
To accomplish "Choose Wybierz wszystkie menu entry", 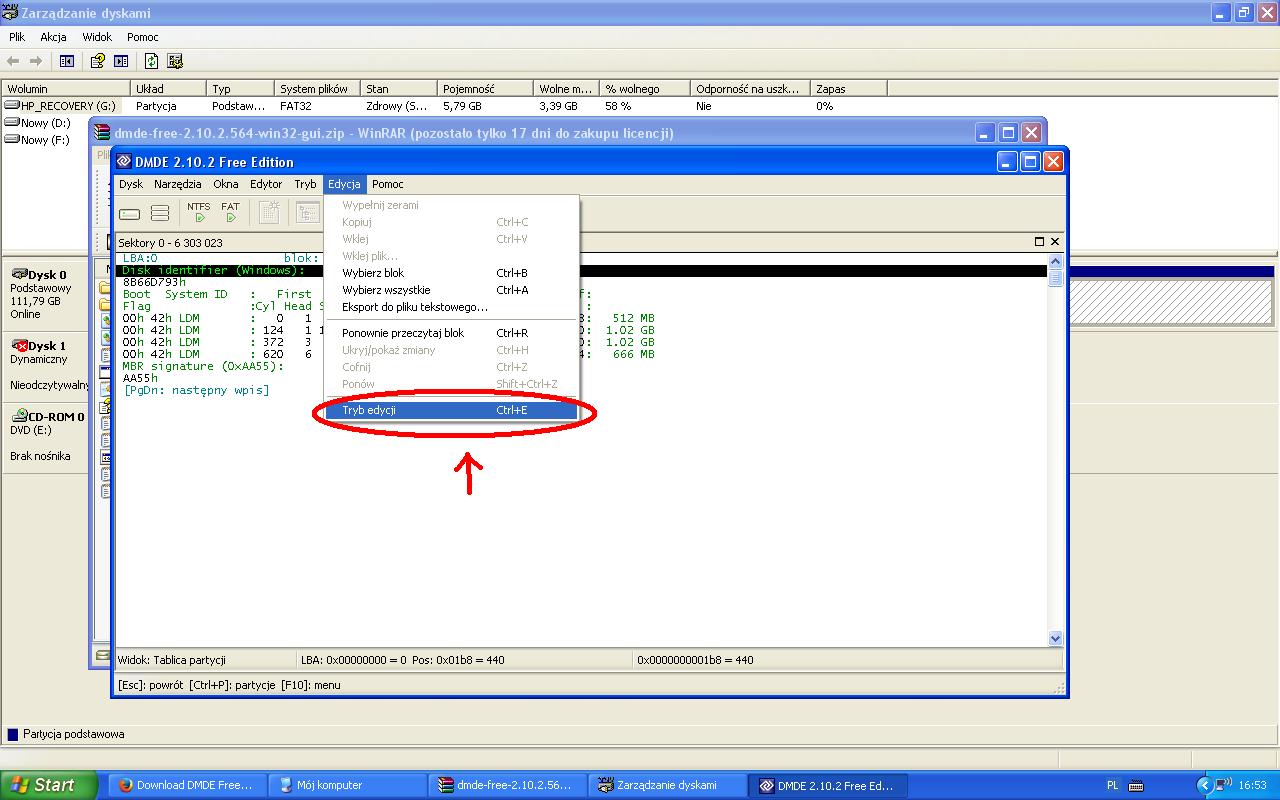I will [451, 290].
